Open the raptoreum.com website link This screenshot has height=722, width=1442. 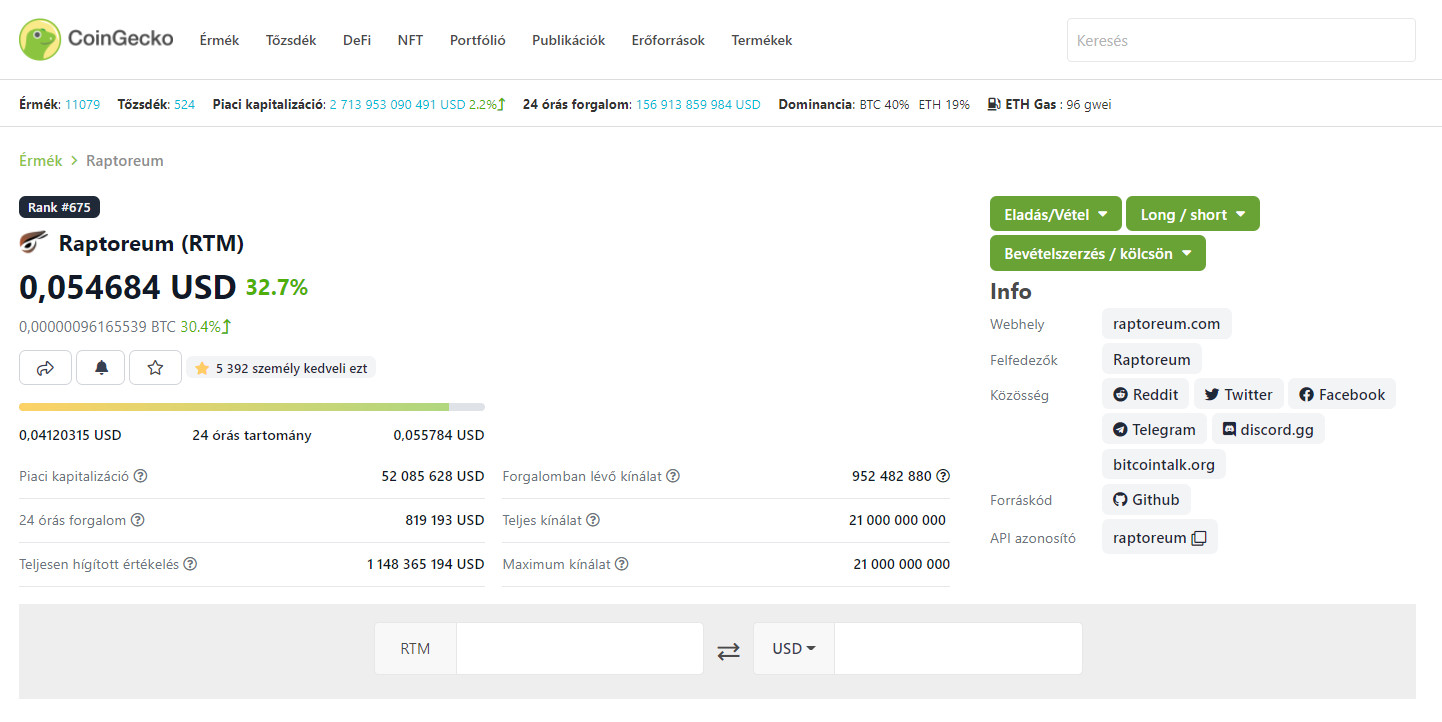(1166, 324)
